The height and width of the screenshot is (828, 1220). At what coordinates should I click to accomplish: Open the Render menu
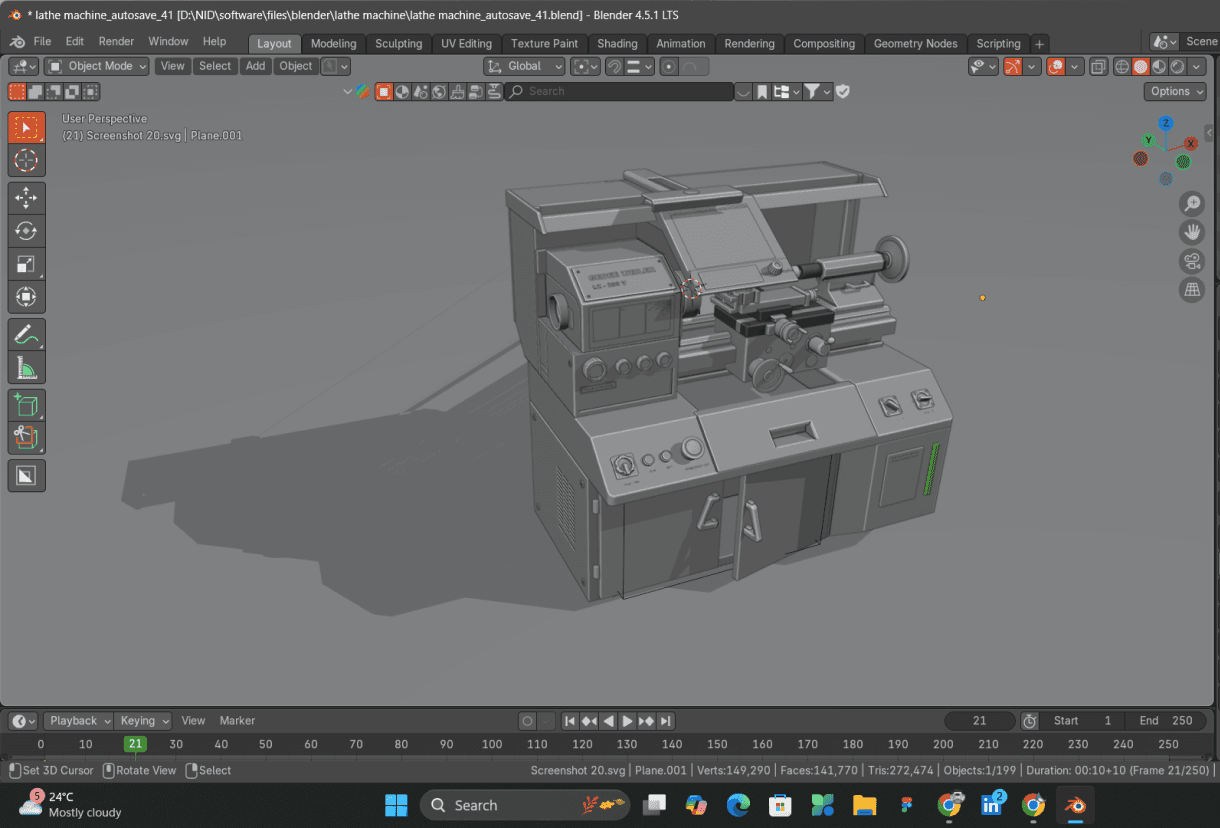(x=116, y=42)
